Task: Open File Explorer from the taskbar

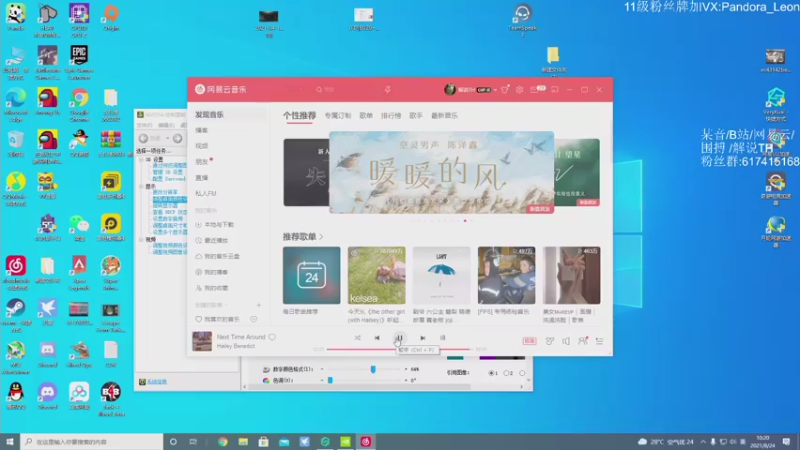Action: 243,442
